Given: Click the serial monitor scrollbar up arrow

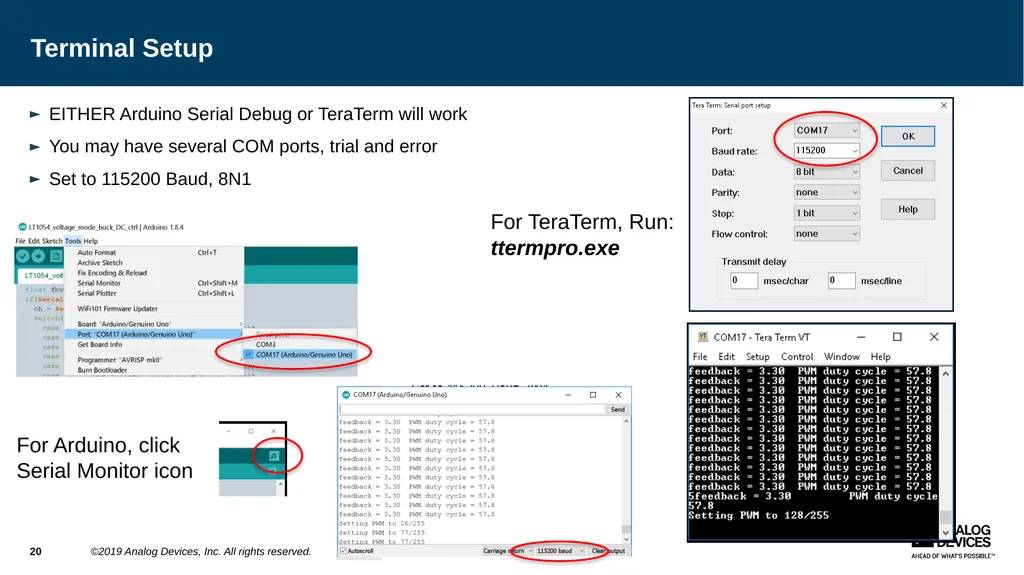Looking at the screenshot, I should pos(626,422).
